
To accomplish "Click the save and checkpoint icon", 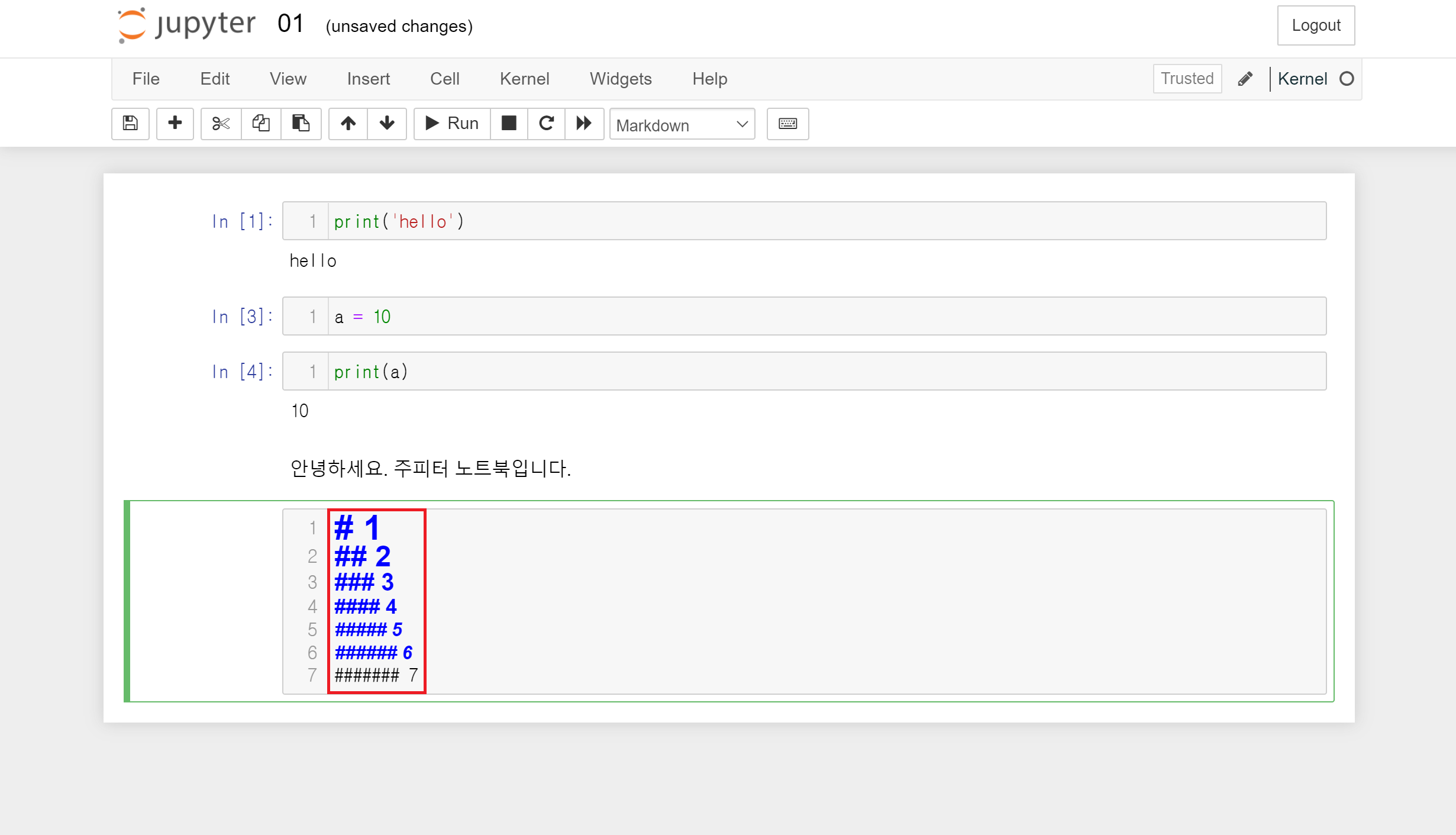I will pyautogui.click(x=130, y=123).
